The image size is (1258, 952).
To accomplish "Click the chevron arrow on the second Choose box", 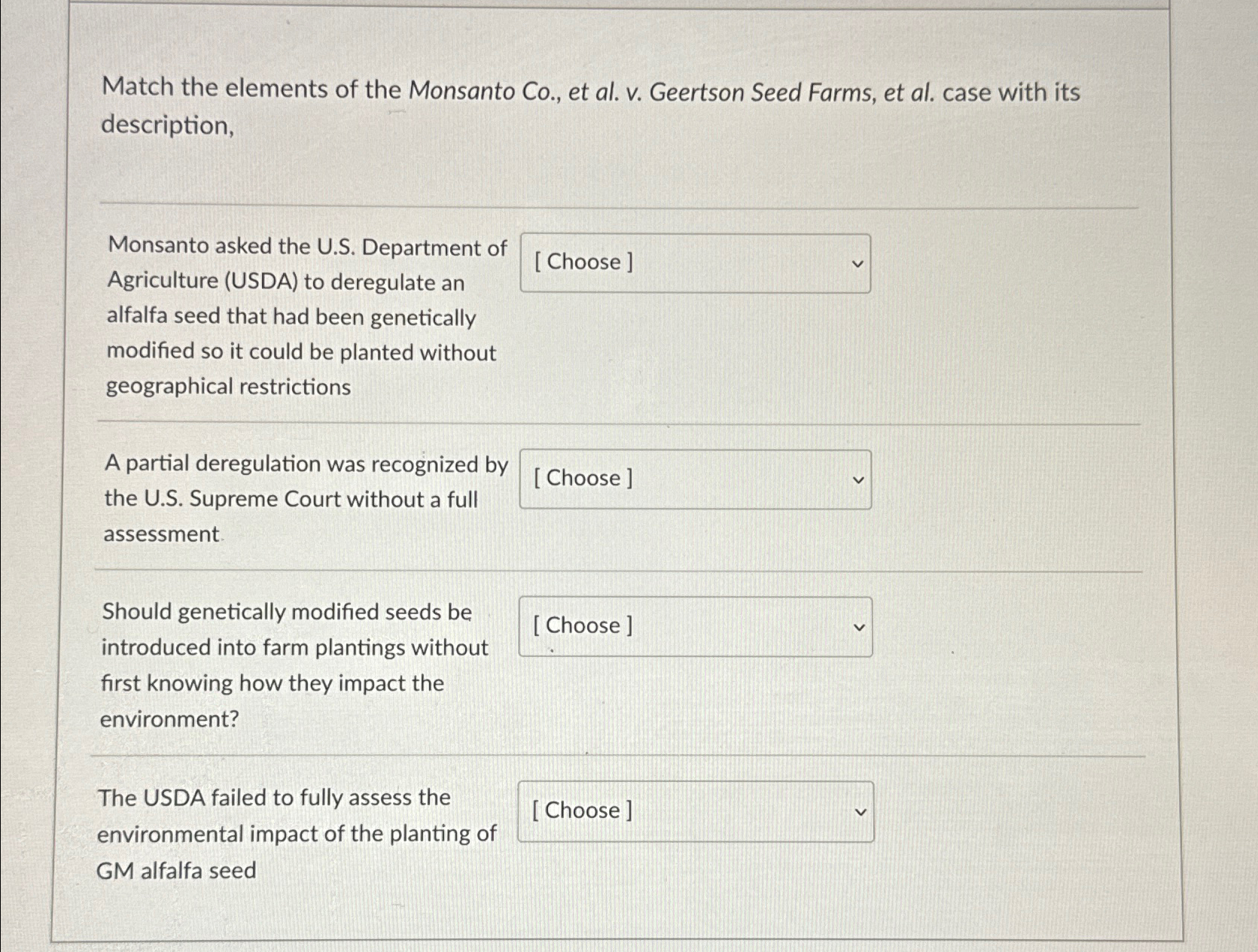I will (x=858, y=479).
